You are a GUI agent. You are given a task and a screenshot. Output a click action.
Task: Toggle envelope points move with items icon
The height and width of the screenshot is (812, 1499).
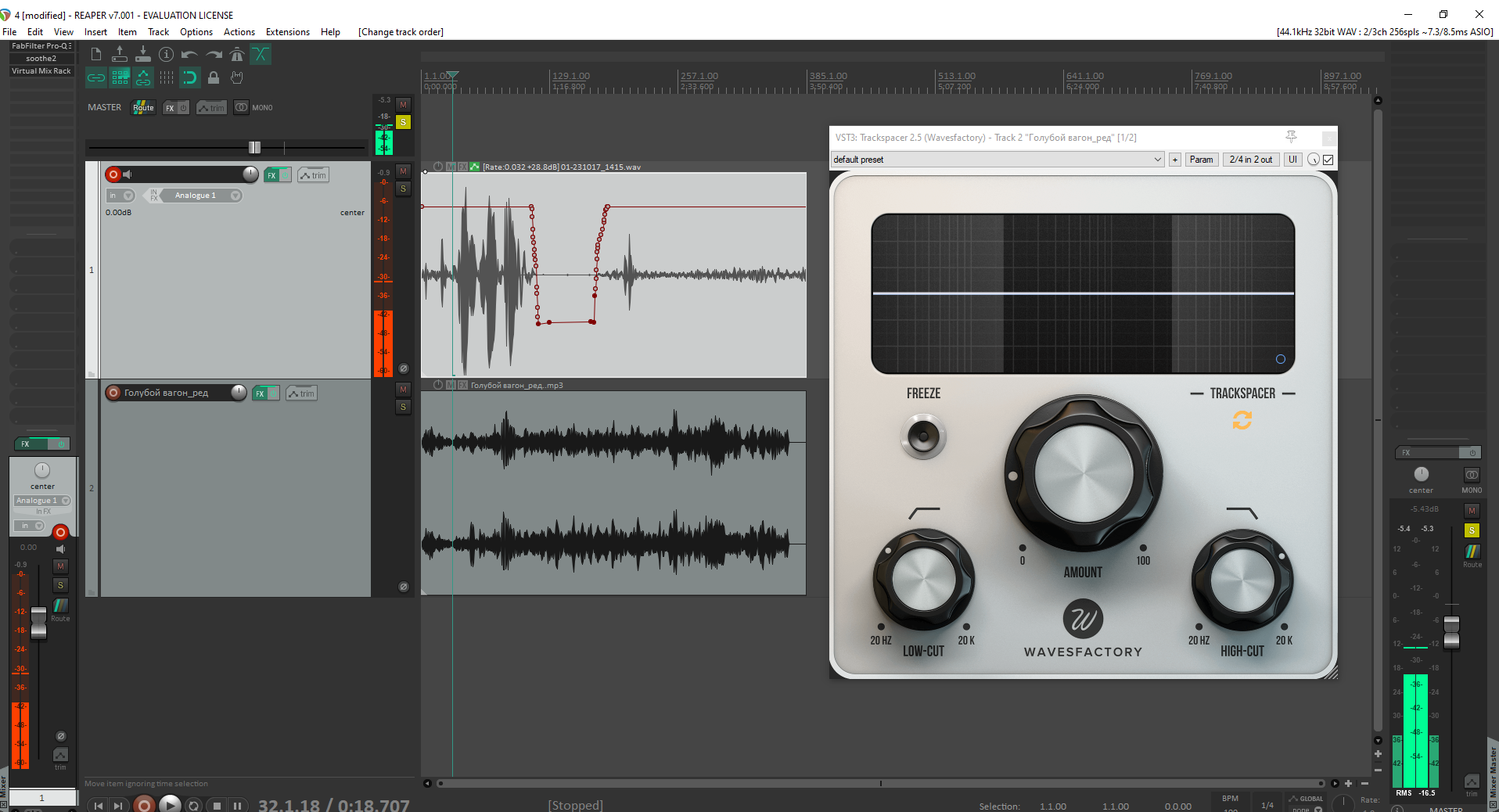[x=143, y=77]
